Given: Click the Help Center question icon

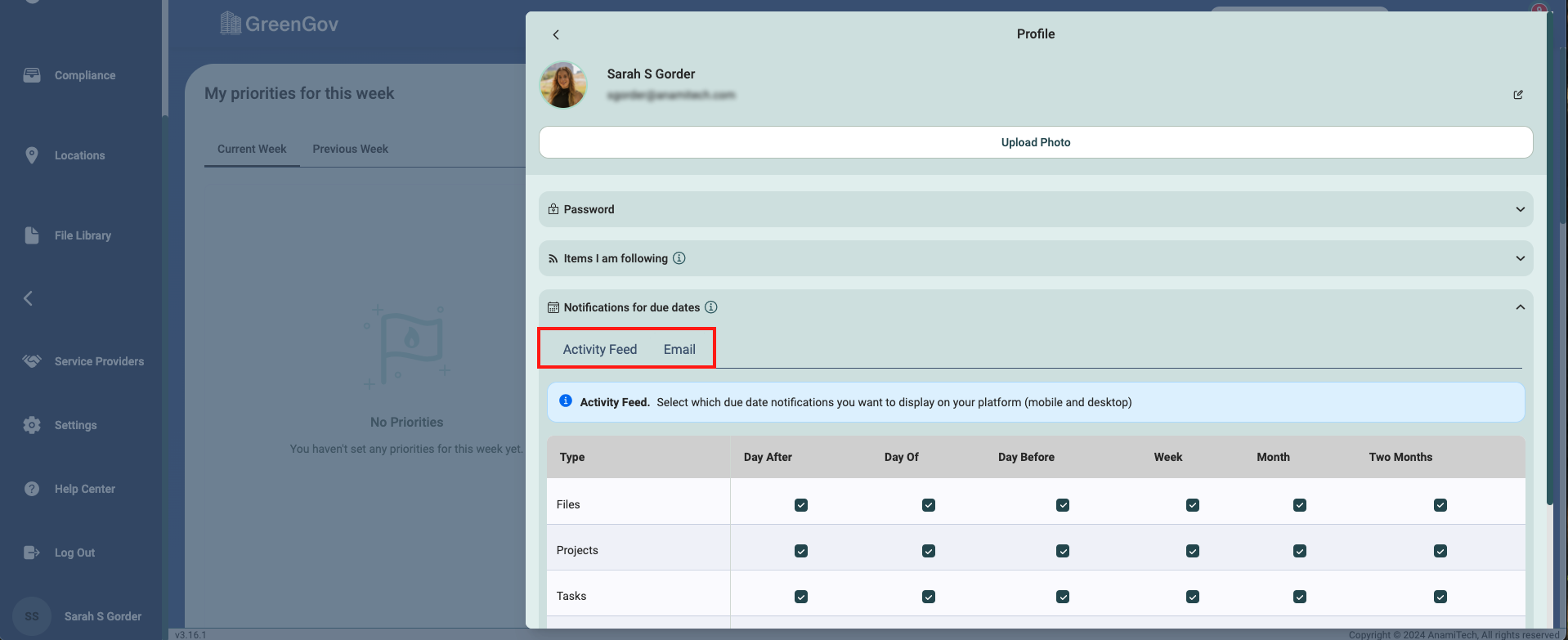Looking at the screenshot, I should tap(32, 489).
